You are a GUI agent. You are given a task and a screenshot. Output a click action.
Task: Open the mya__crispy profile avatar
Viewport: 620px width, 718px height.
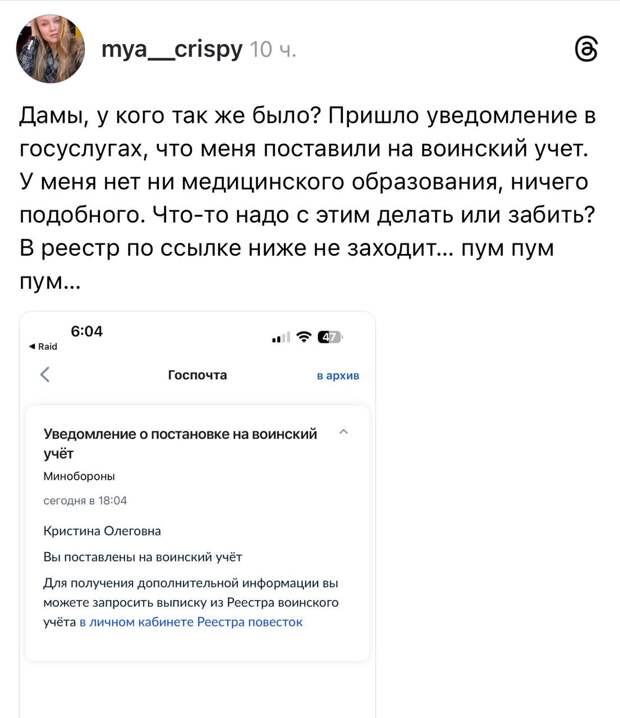click(51, 49)
